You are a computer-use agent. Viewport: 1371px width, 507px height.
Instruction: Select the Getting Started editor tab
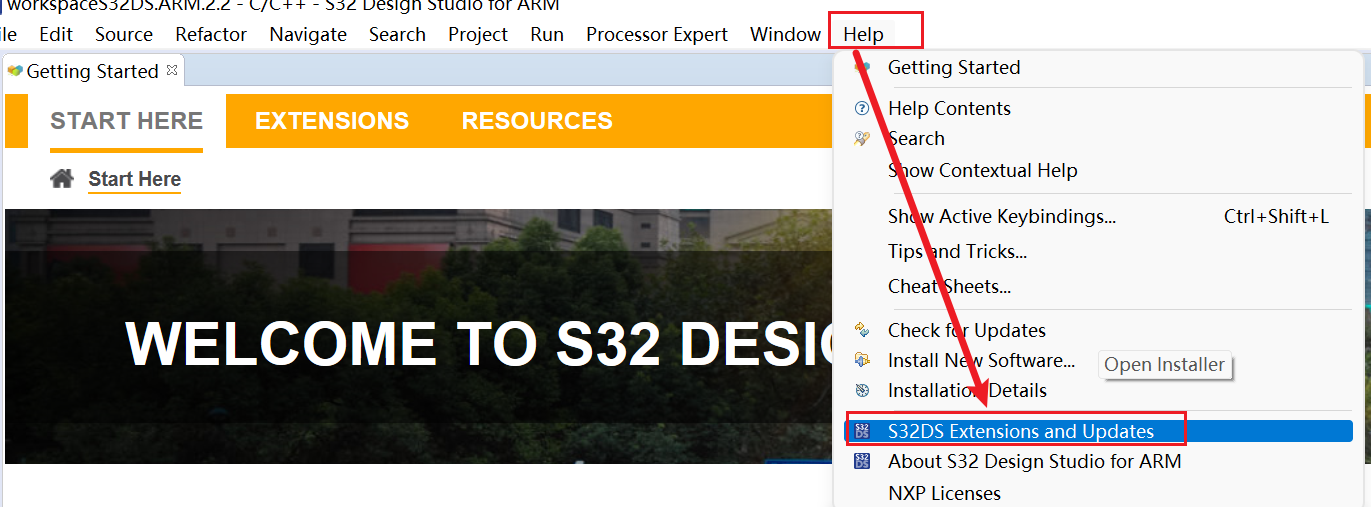tap(93, 71)
